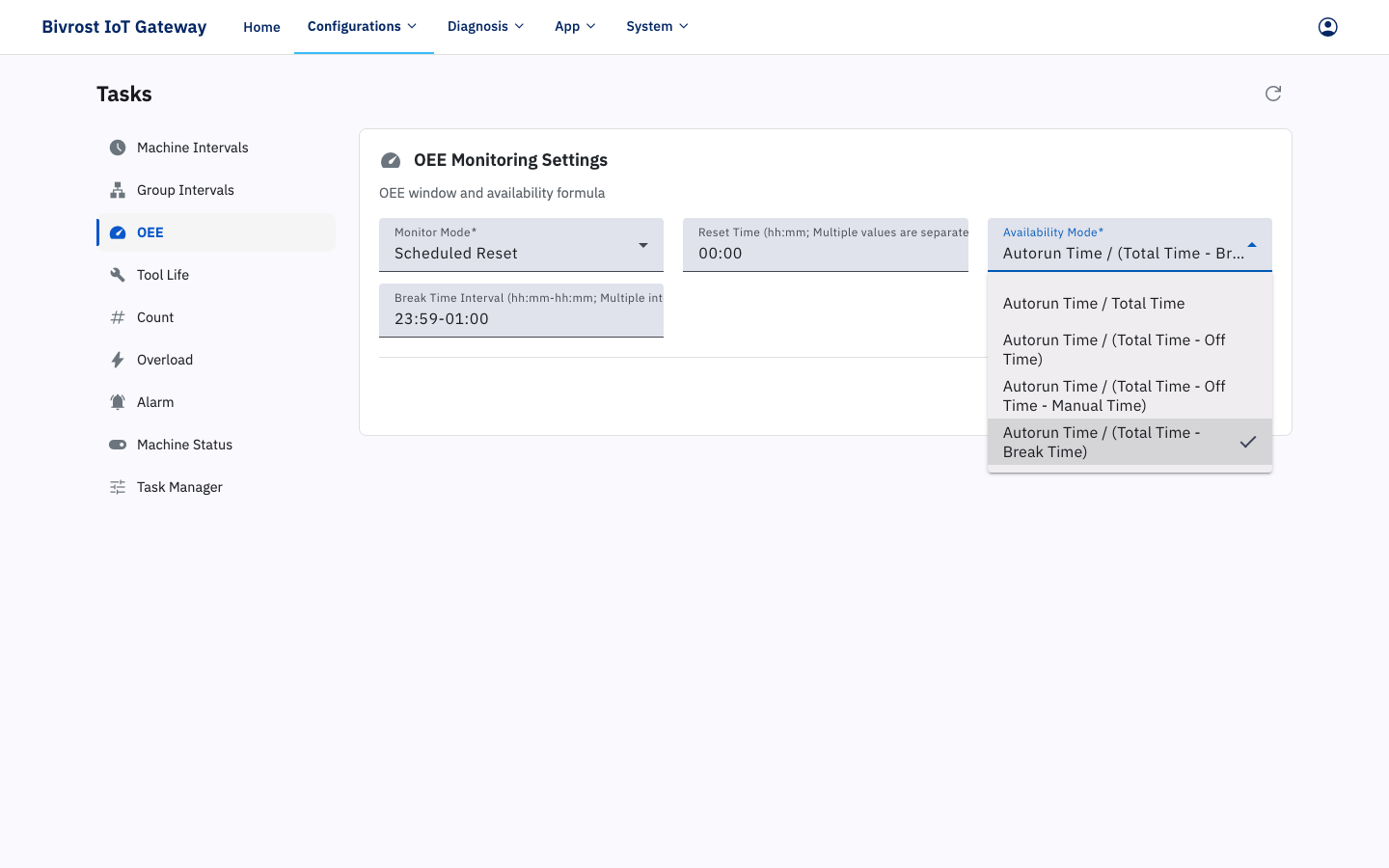Open the Configurations menu
Viewport: 1389px width, 868px height.
point(364,26)
